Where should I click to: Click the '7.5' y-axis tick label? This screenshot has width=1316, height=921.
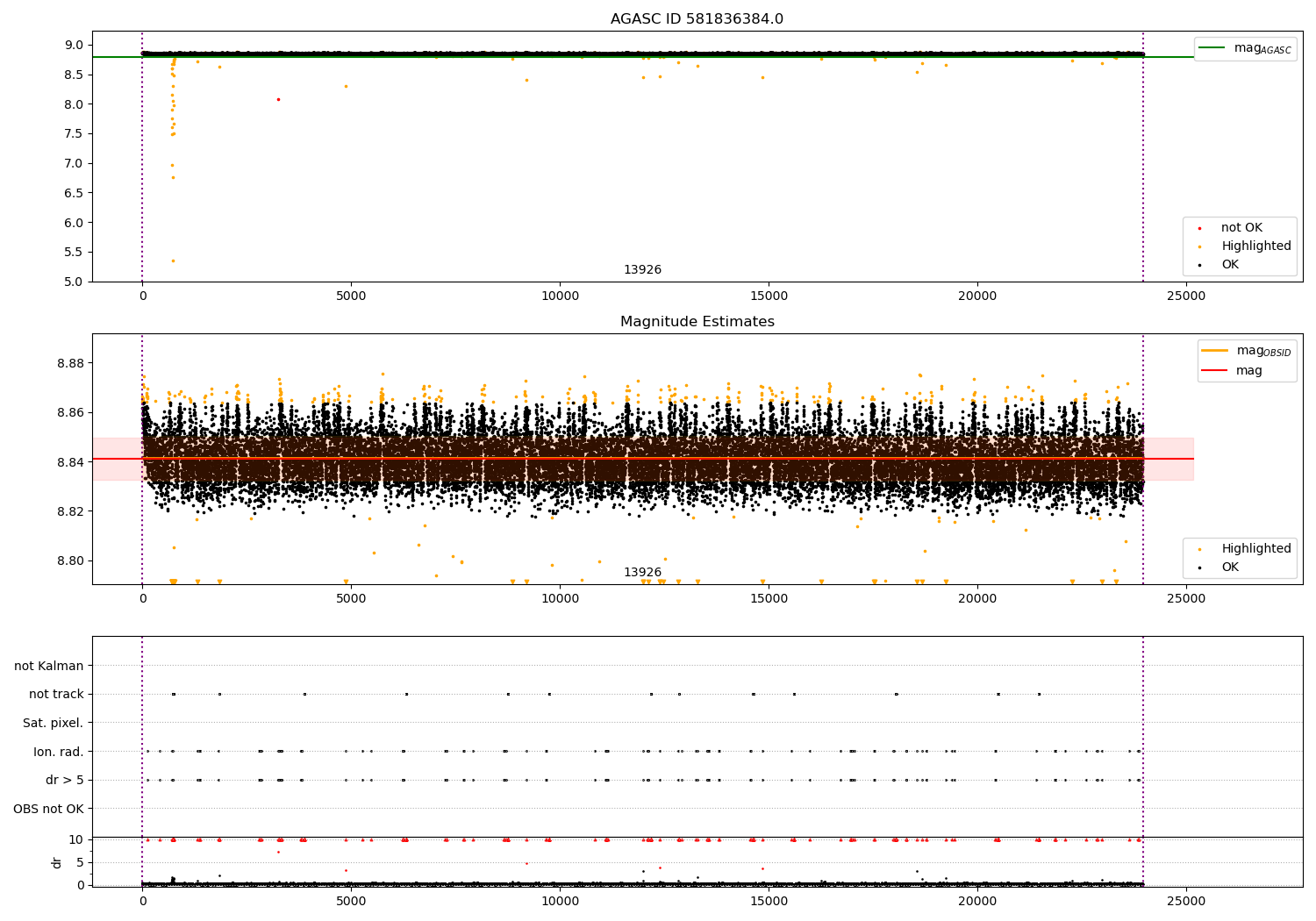tap(75, 134)
